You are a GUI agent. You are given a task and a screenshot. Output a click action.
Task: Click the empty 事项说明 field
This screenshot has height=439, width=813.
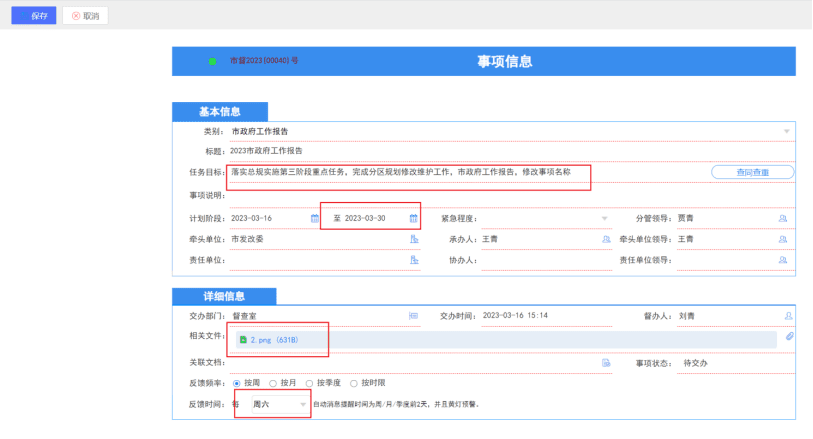511,195
